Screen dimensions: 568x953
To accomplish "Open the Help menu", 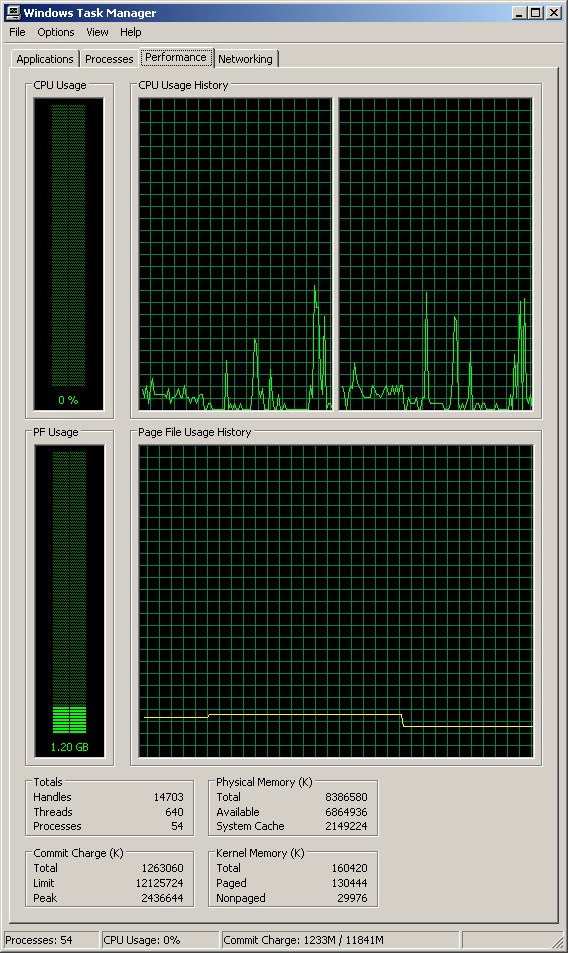I will pyautogui.click(x=131, y=32).
